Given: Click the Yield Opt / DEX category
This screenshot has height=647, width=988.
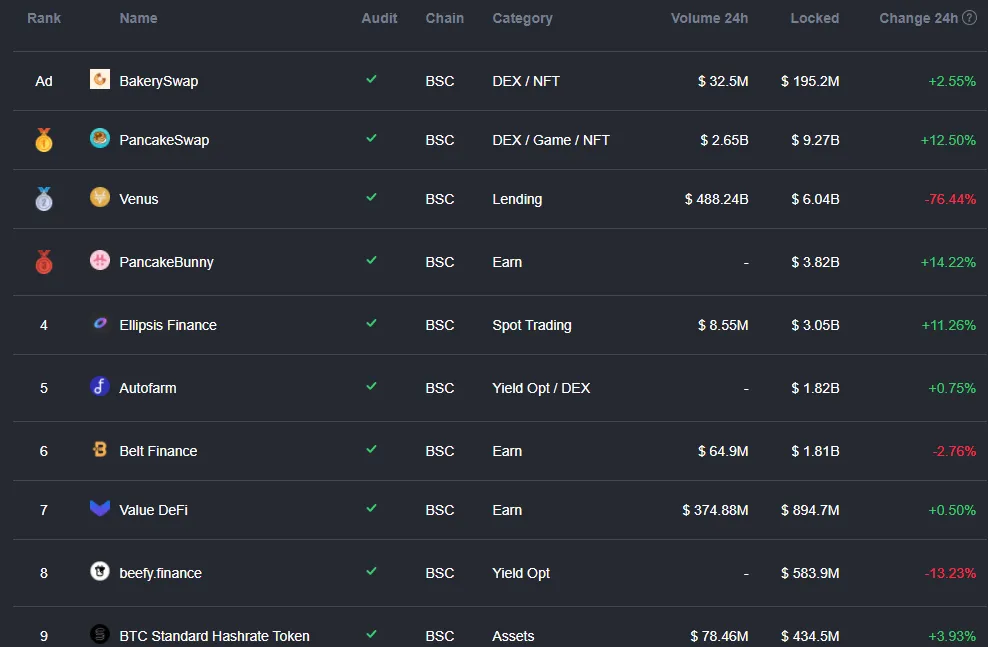Looking at the screenshot, I should 541,388.
